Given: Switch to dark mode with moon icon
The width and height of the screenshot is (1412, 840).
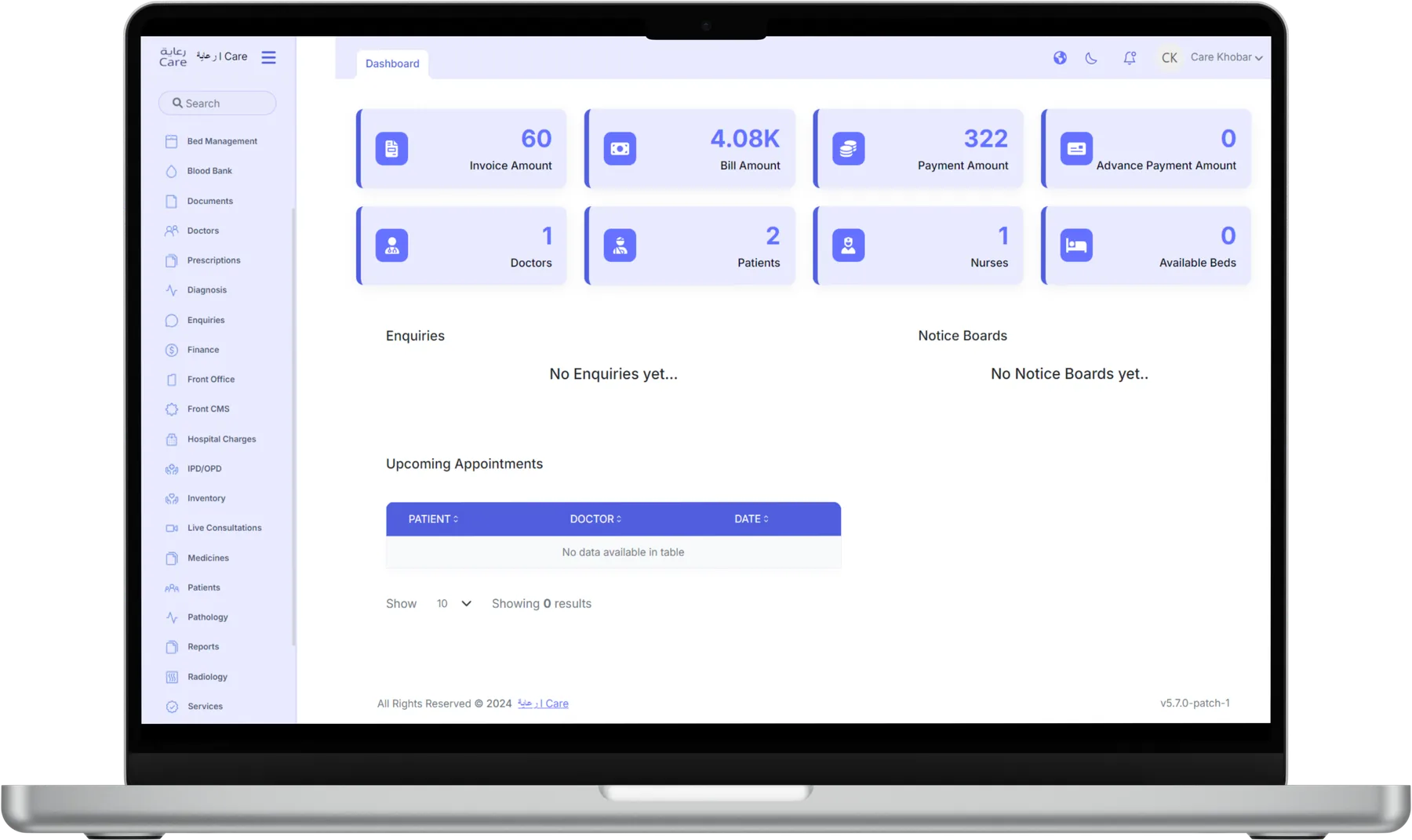Looking at the screenshot, I should pos(1091,57).
